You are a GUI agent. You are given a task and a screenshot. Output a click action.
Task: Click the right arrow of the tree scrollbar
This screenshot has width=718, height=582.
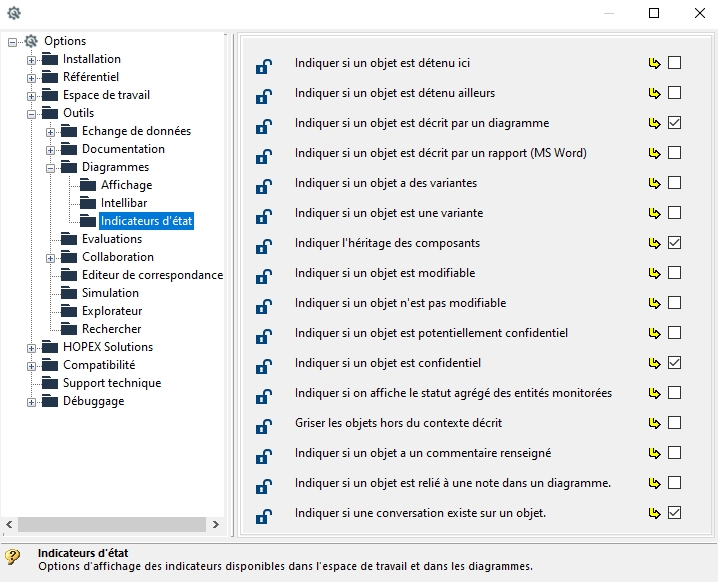tap(216, 525)
